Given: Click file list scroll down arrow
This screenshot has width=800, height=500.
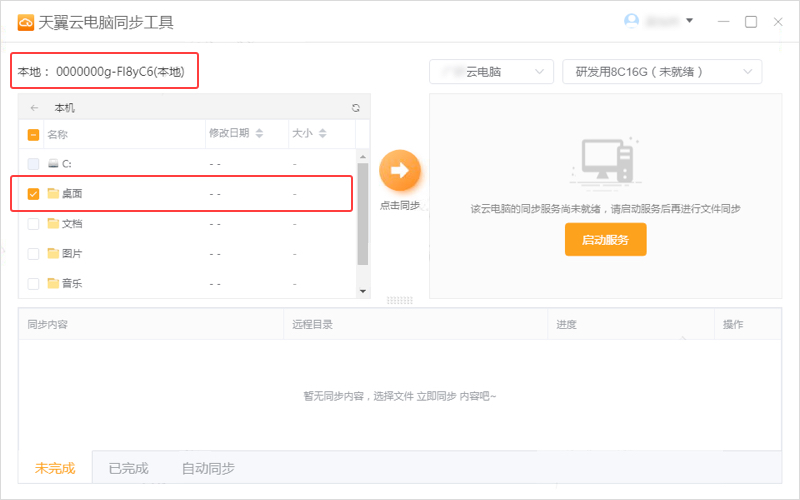Looking at the screenshot, I should pos(363,291).
